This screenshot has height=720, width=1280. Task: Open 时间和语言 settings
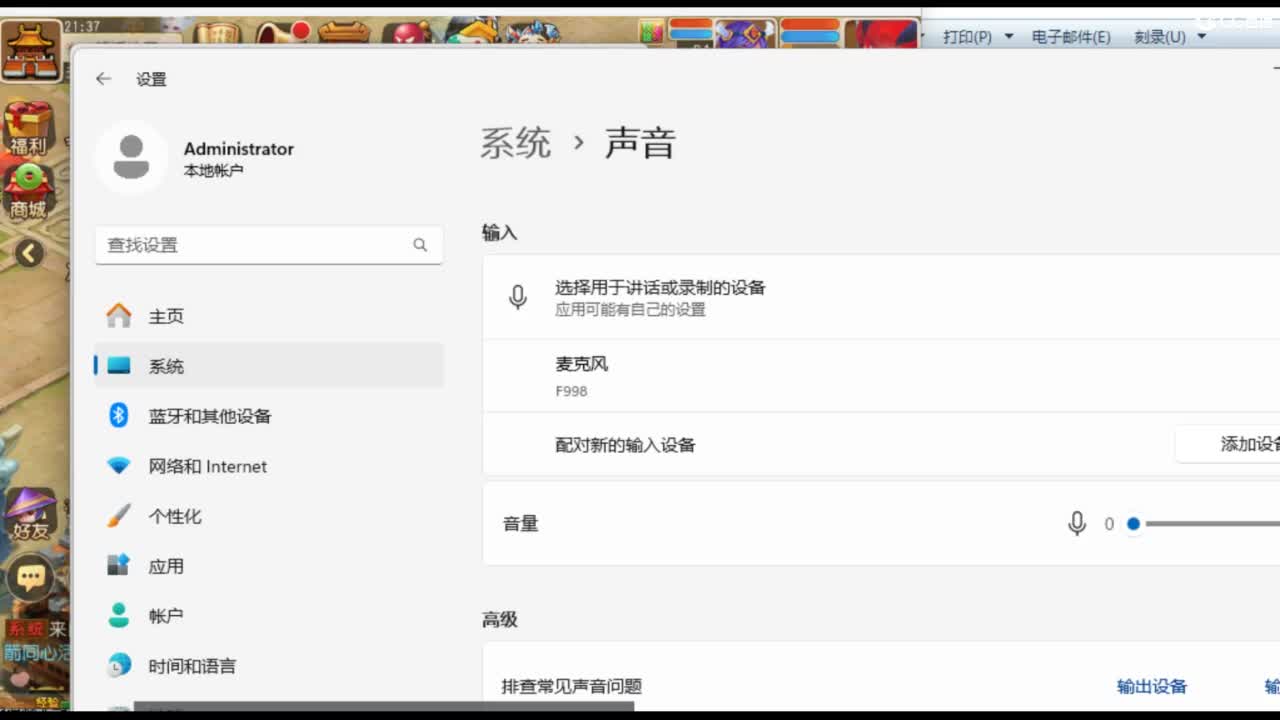tap(269, 666)
